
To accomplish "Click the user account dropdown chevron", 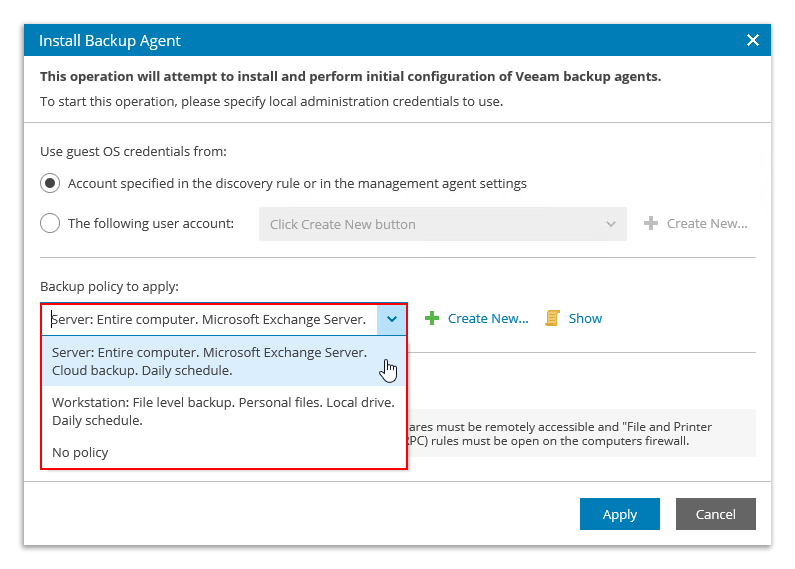I will click(x=611, y=224).
